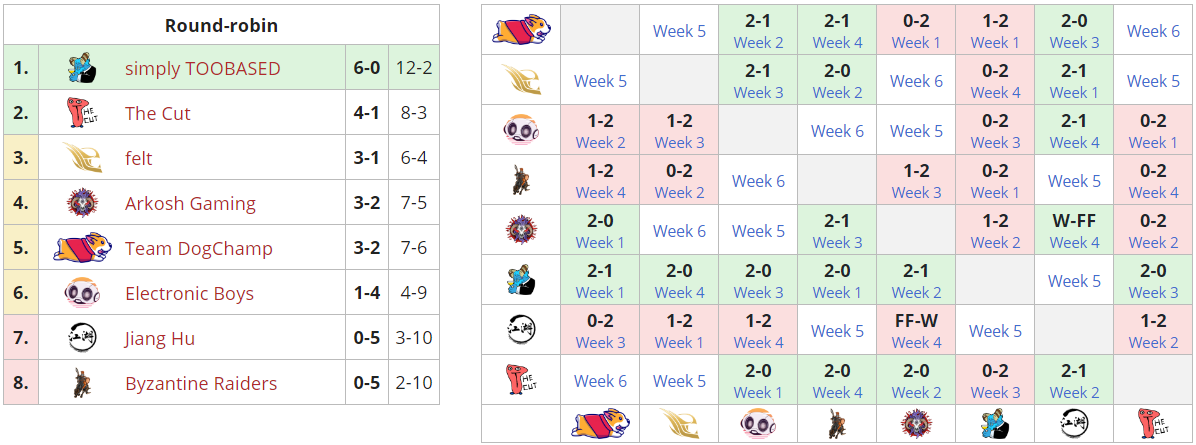Image resolution: width=1196 pixels, height=445 pixels.
Task: Open the simply TOOBASED team name link
Action: point(202,69)
